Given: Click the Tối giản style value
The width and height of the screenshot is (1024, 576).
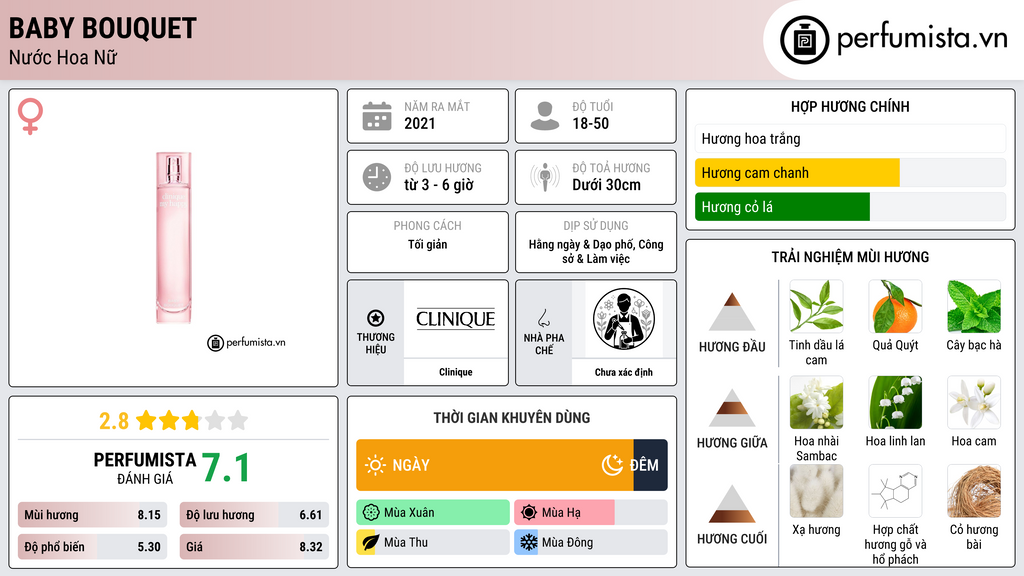Looking at the screenshot, I should click(x=428, y=245).
